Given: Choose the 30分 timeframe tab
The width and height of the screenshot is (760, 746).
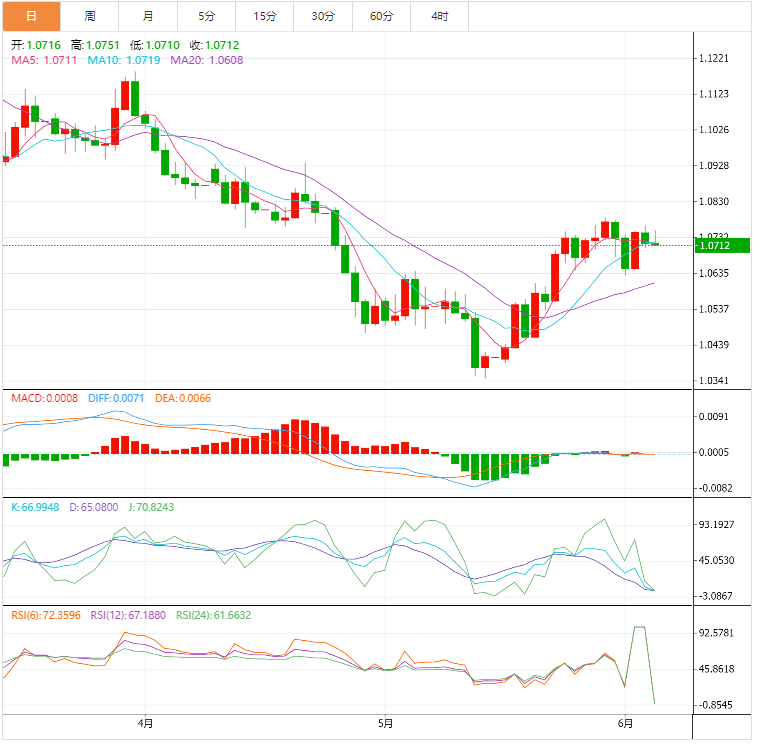Looking at the screenshot, I should (323, 16).
